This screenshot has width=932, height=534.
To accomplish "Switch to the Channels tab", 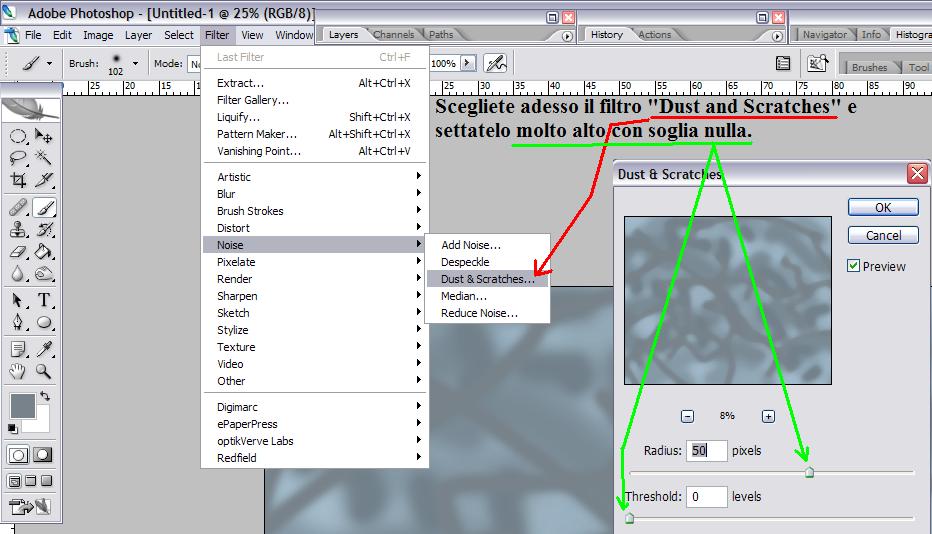I will pos(393,34).
